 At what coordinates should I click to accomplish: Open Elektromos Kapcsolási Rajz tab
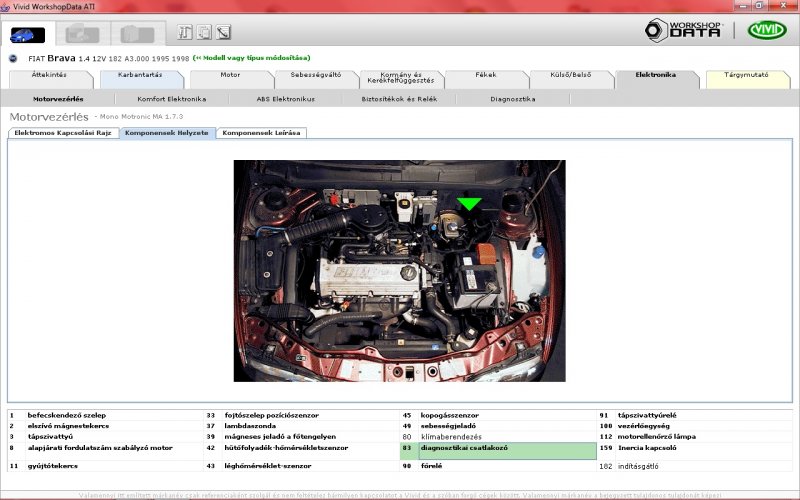(x=63, y=133)
